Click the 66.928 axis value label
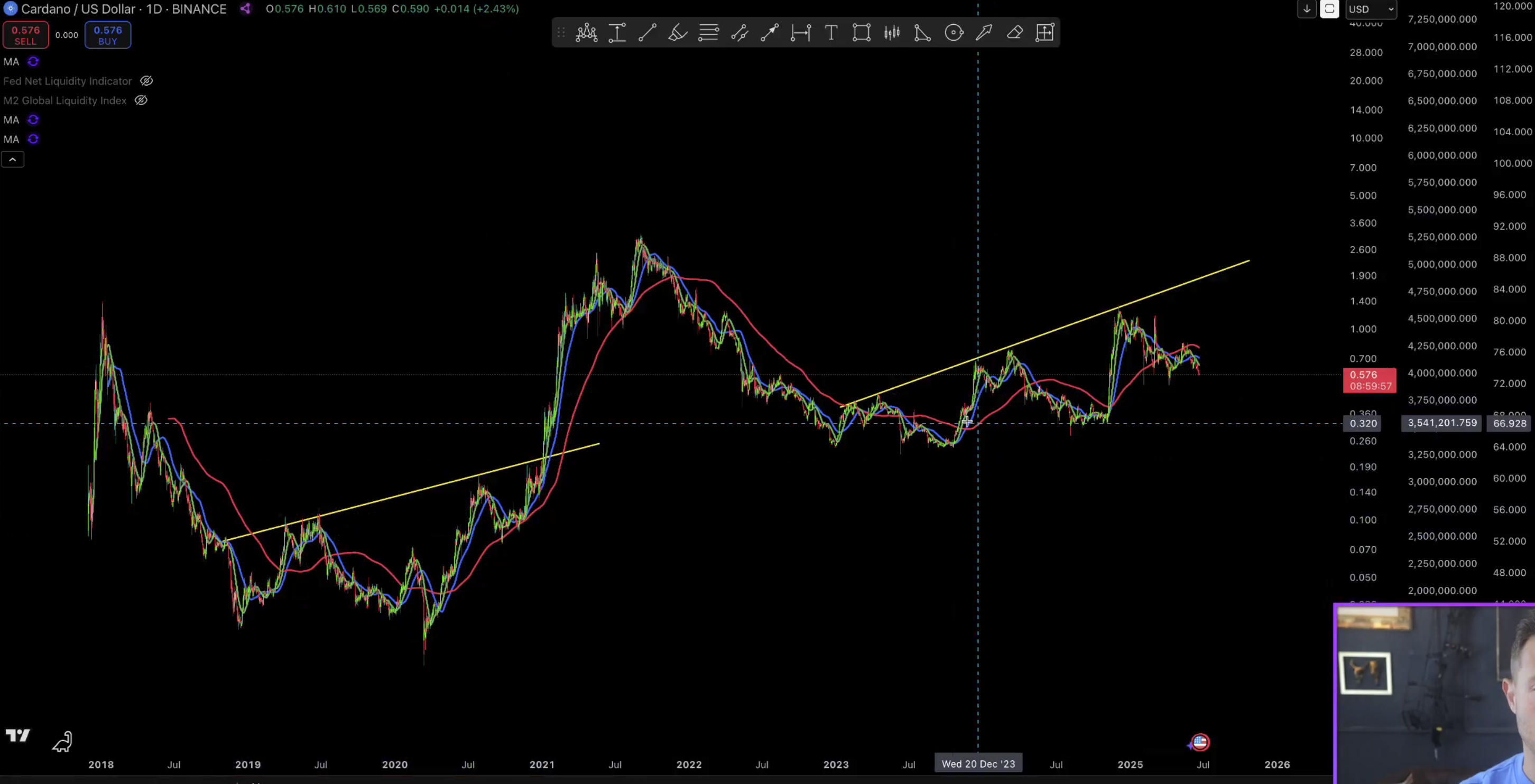 tap(1510, 424)
